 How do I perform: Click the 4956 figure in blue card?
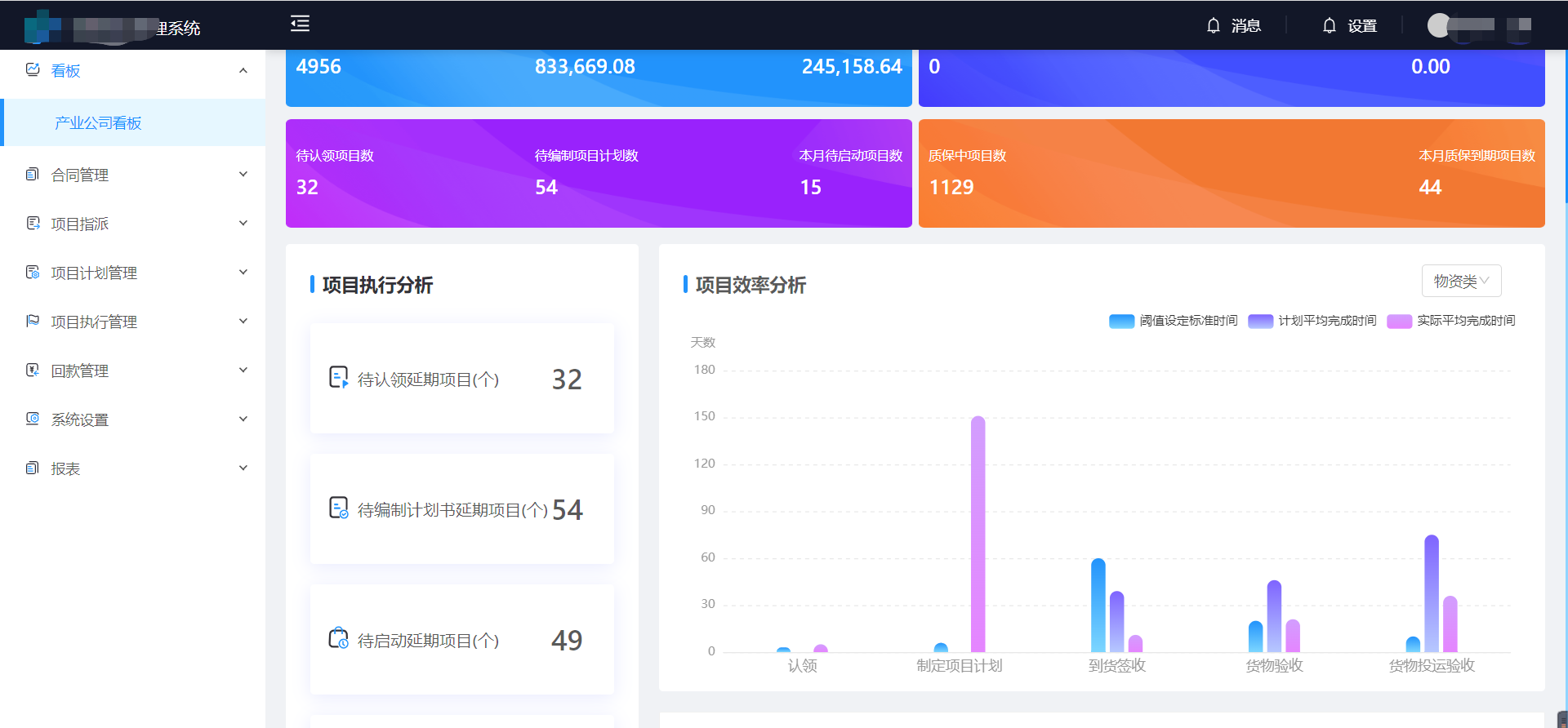[318, 66]
